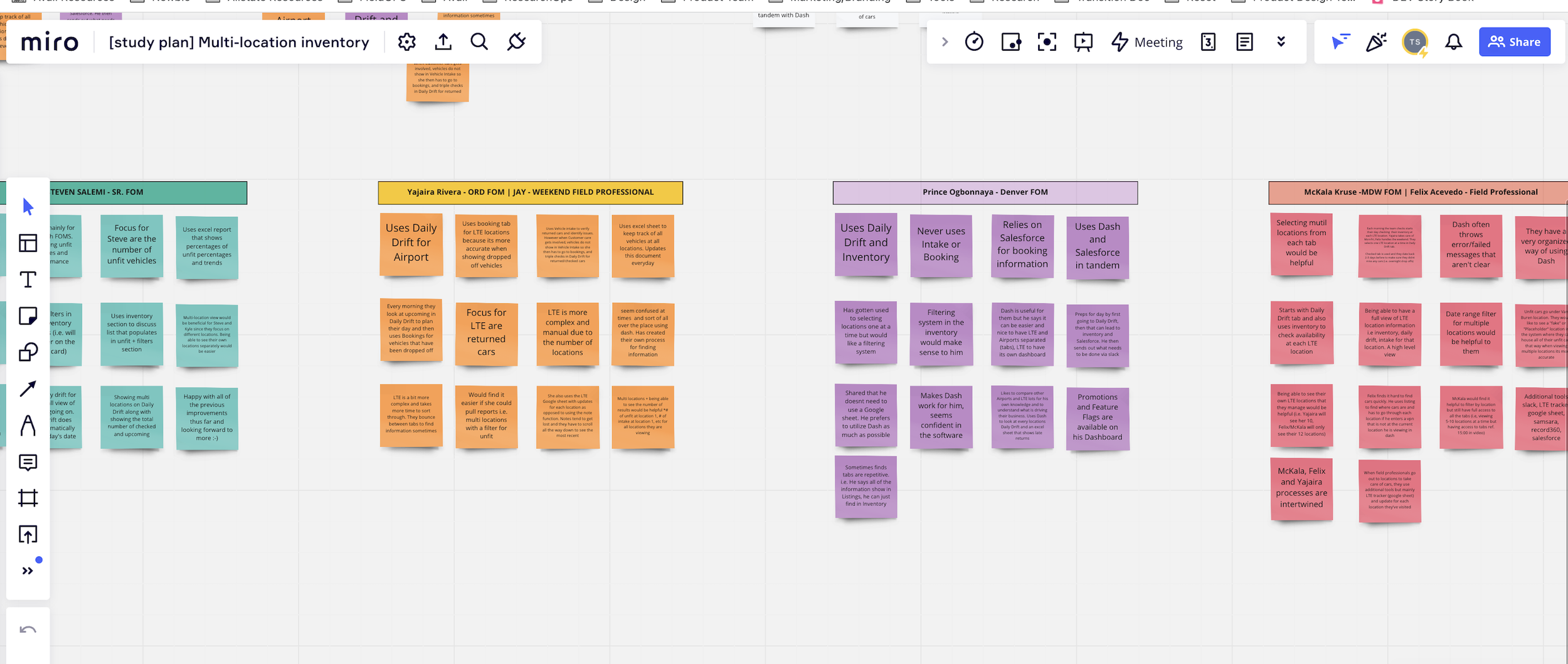Select 'Uses booking tab for LTE locations' sticky

[x=486, y=246]
